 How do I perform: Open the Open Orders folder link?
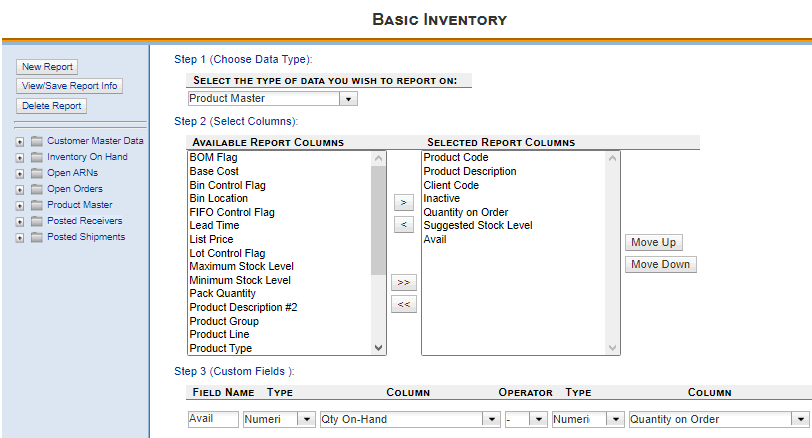pos(75,189)
